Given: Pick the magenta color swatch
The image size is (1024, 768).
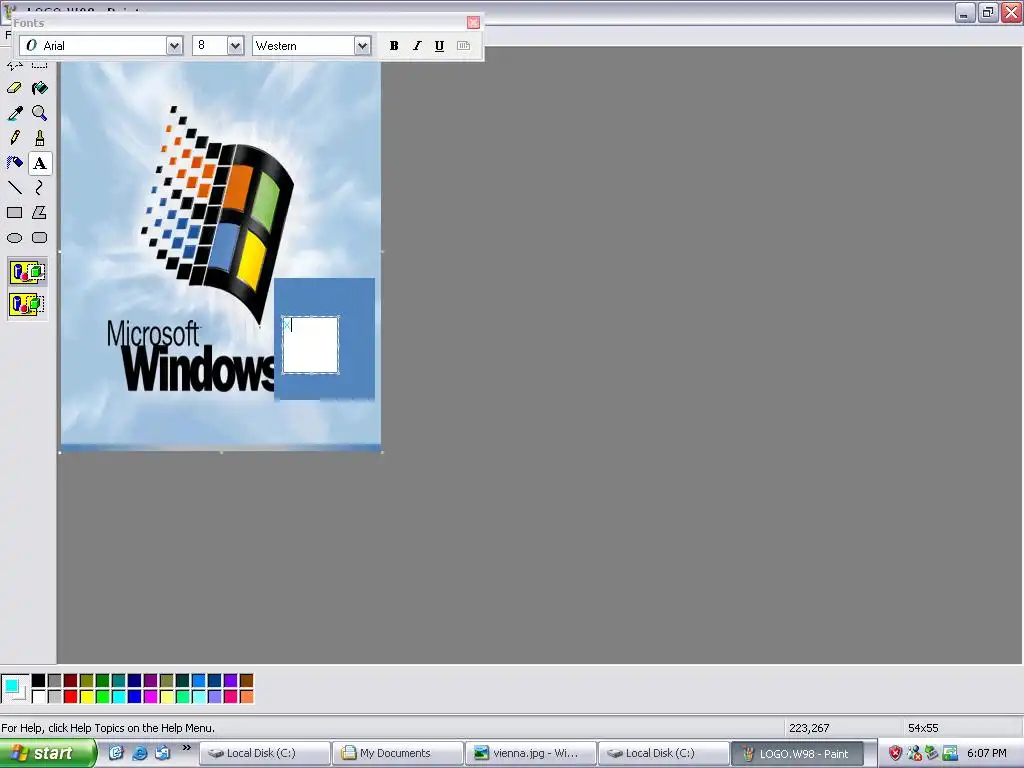Looking at the screenshot, I should point(150,697).
